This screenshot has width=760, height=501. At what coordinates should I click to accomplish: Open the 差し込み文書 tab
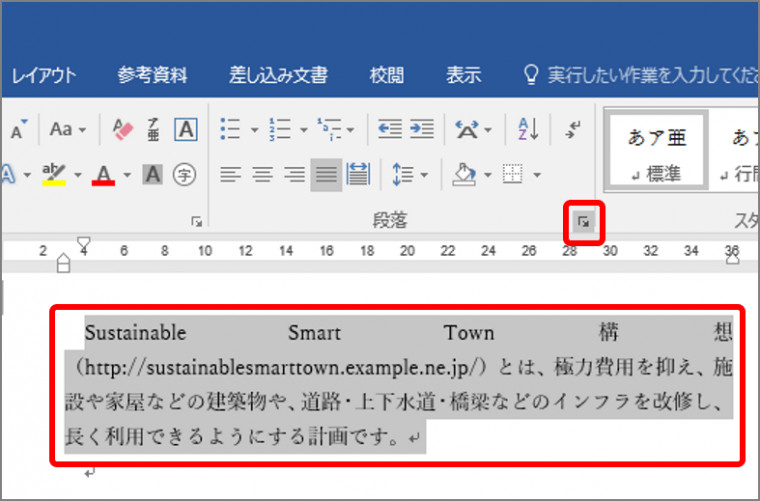pyautogui.click(x=278, y=76)
